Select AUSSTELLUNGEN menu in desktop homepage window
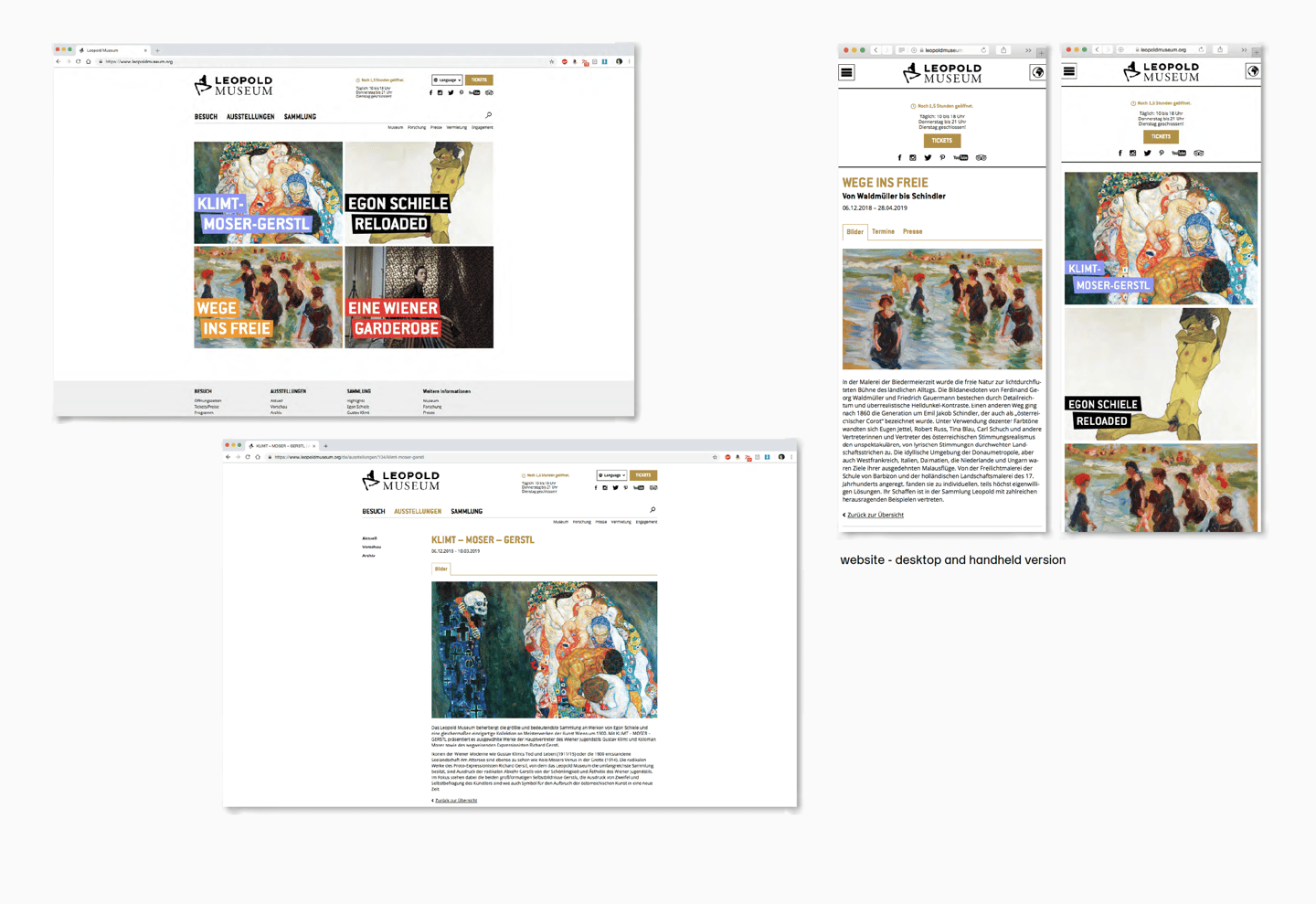 click(250, 117)
